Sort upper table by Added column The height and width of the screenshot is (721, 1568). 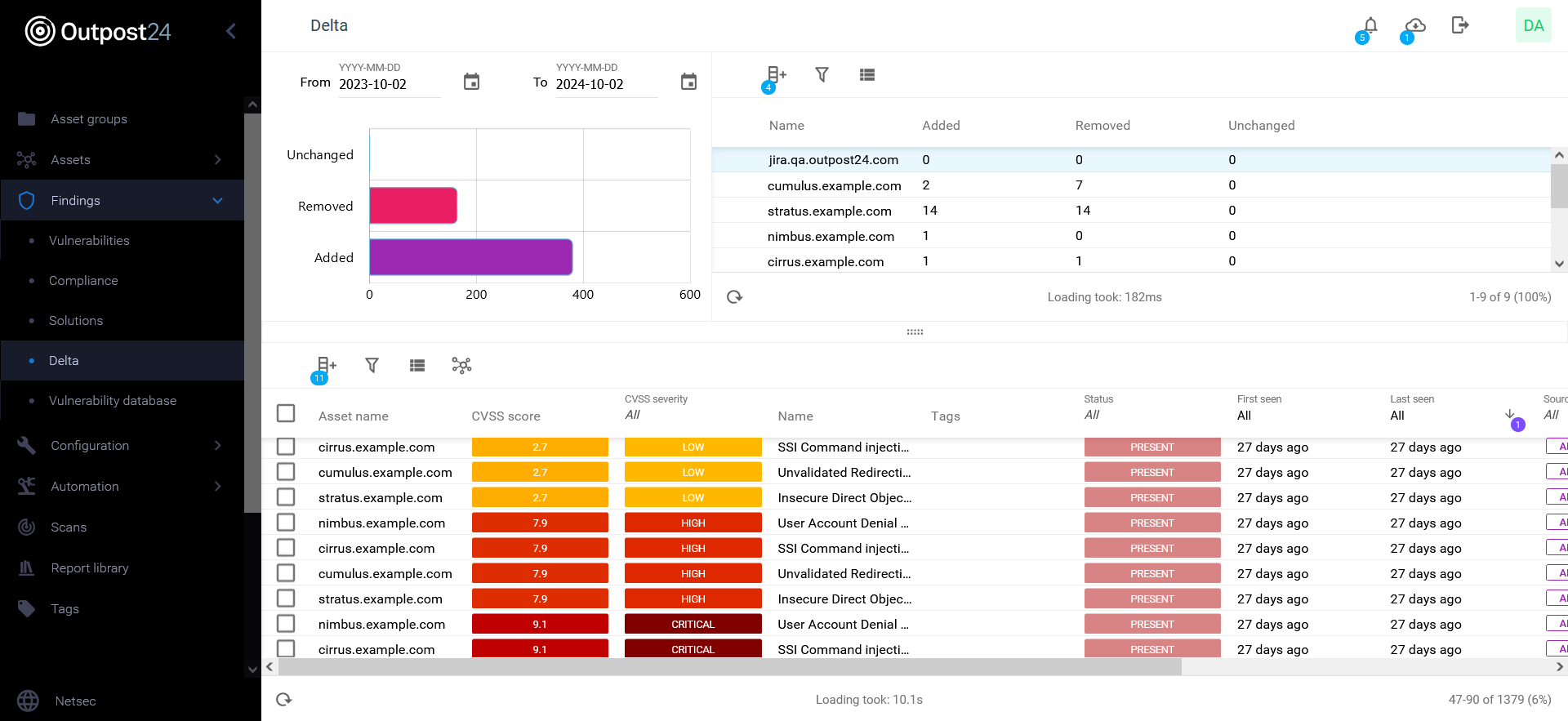(x=941, y=126)
